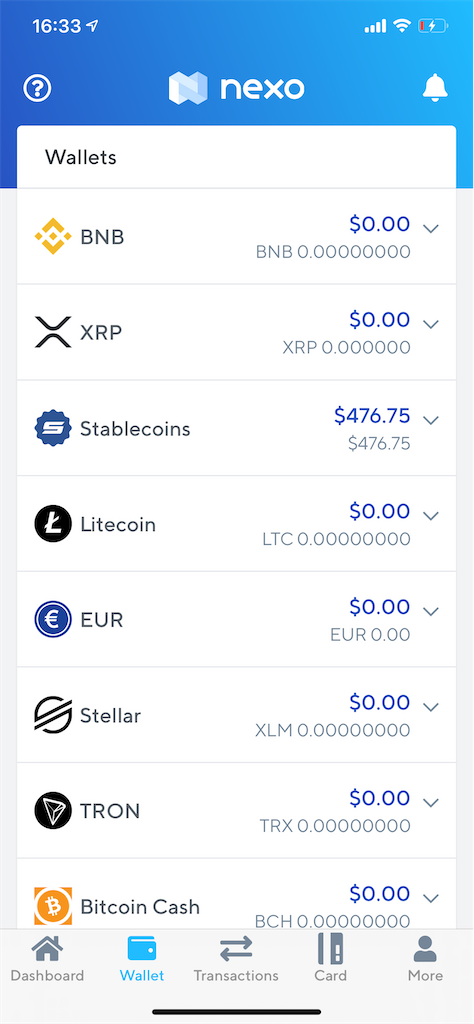Open the More tab
This screenshot has height=1024, width=474.
pos(425,959)
